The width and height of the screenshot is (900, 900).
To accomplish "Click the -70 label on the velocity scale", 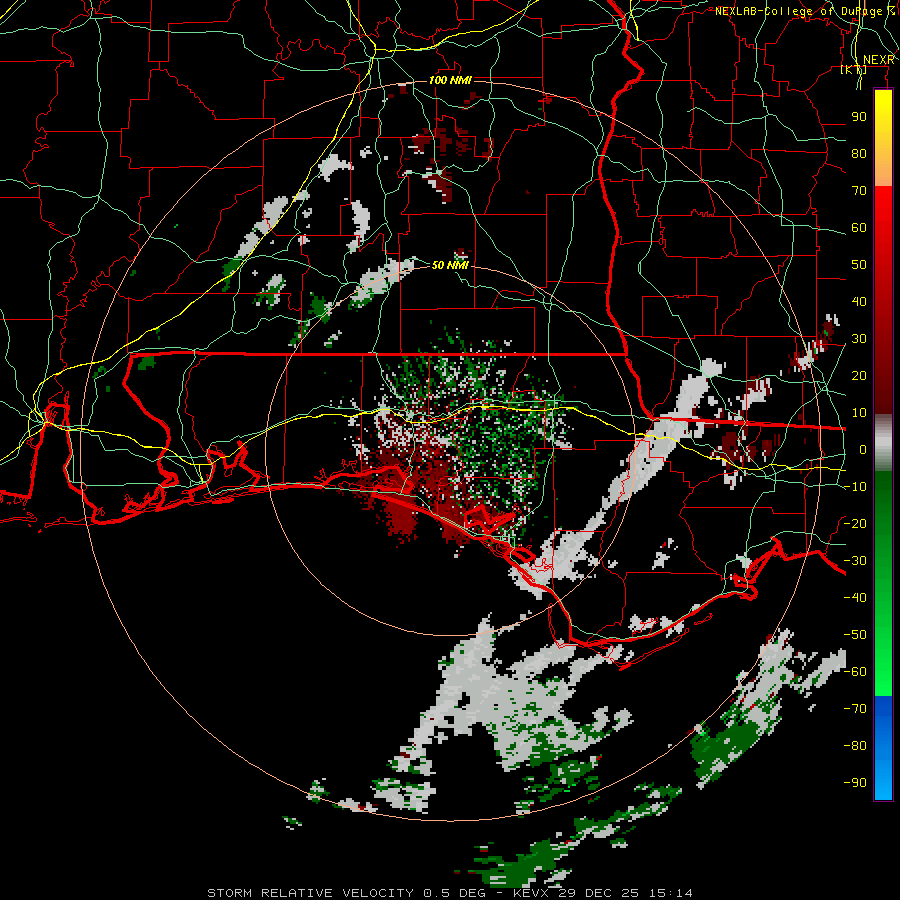I will pyautogui.click(x=855, y=709).
